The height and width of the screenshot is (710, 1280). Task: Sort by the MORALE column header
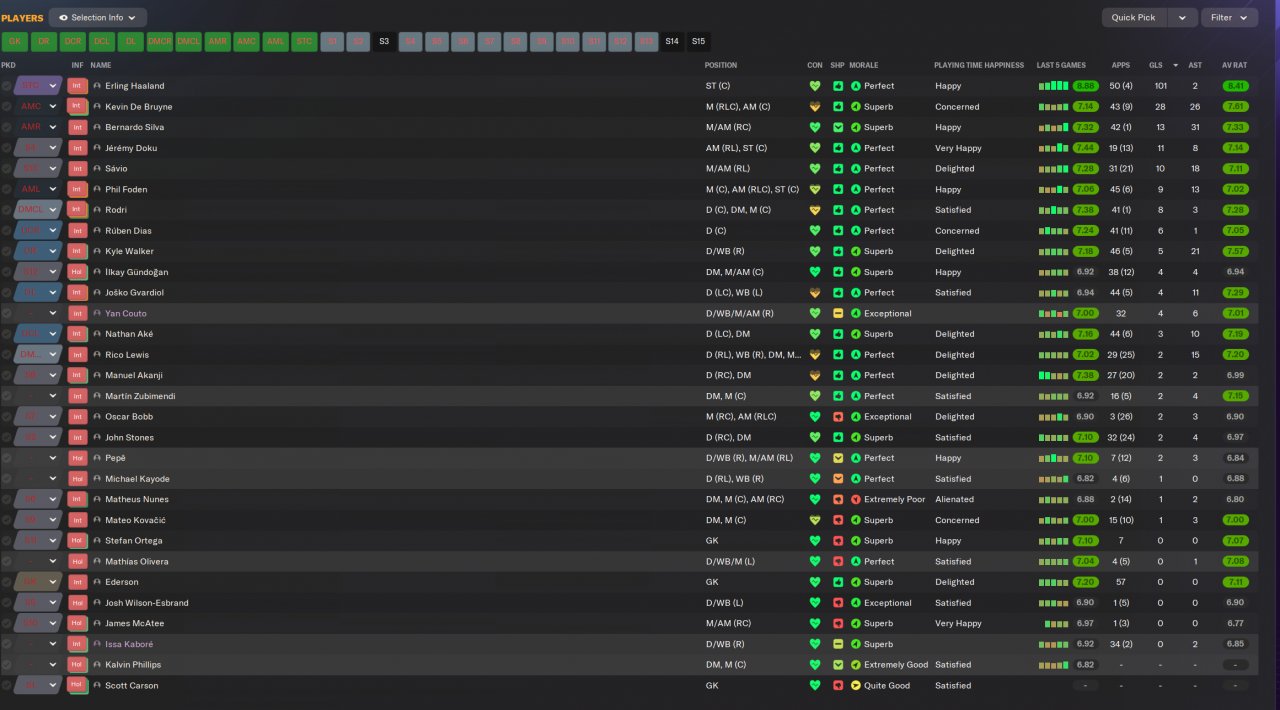pyautogui.click(x=864, y=65)
